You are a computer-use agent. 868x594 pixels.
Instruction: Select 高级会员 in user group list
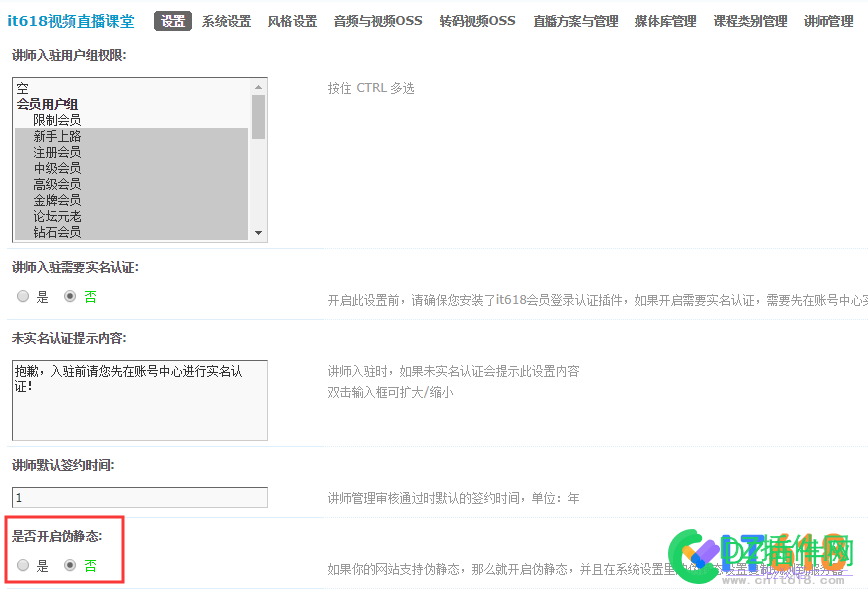point(132,184)
